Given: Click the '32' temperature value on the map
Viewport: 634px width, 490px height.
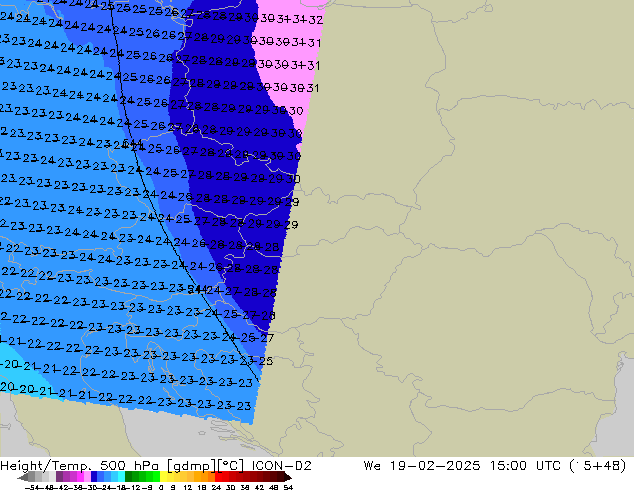Looking at the screenshot, I should pyautogui.click(x=316, y=19).
